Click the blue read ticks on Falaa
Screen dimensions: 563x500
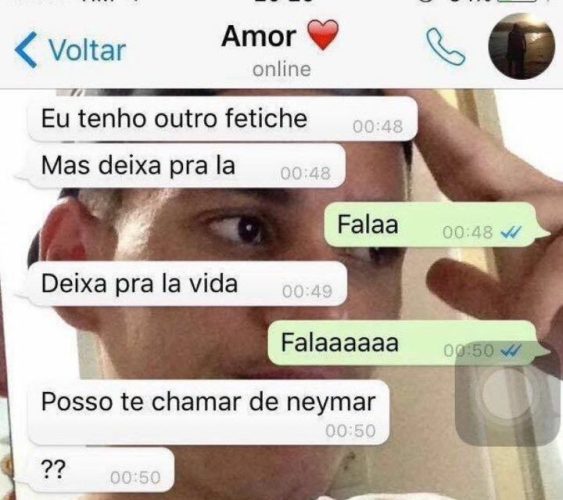click(x=511, y=233)
